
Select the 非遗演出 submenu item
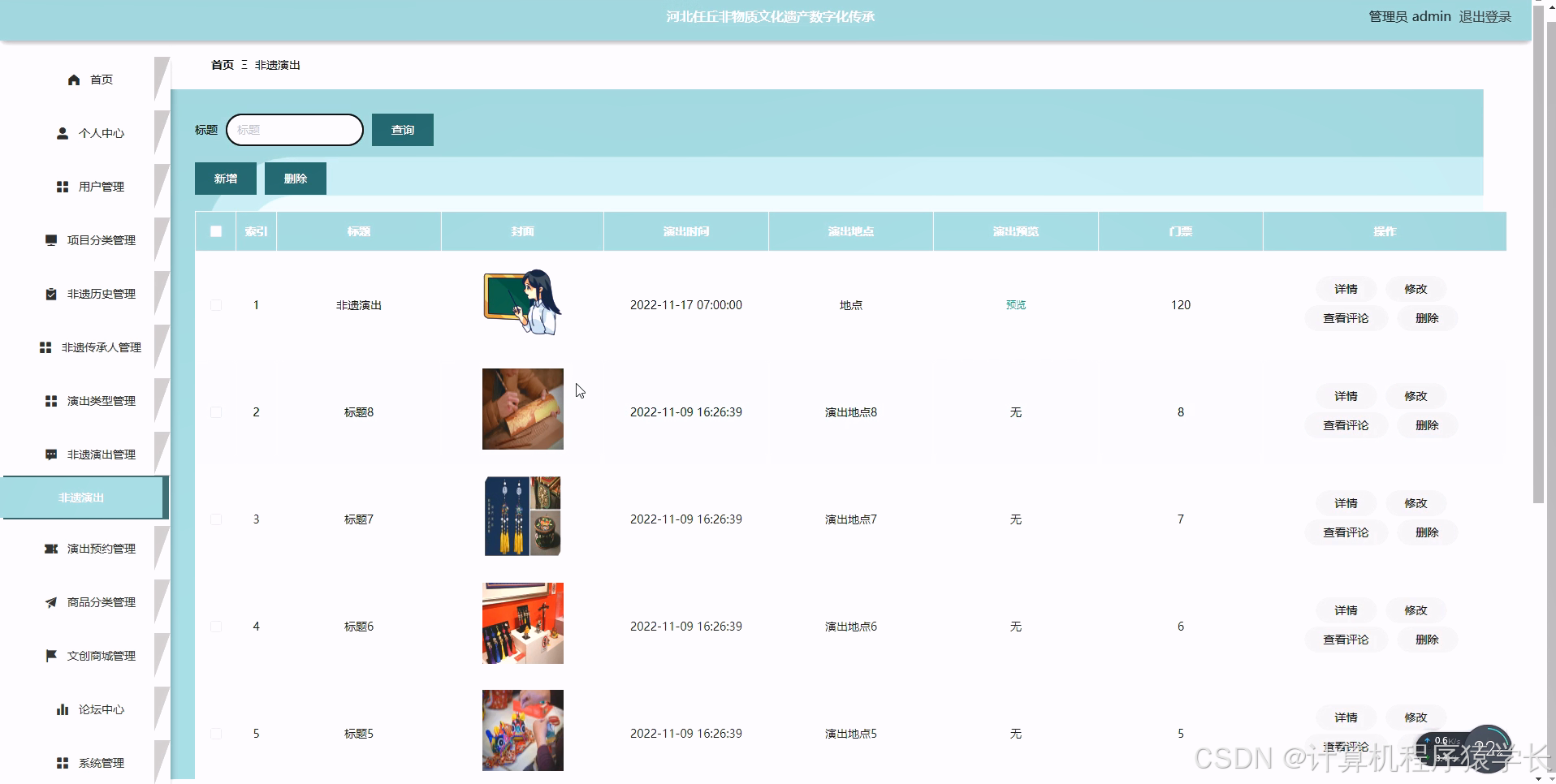click(84, 498)
